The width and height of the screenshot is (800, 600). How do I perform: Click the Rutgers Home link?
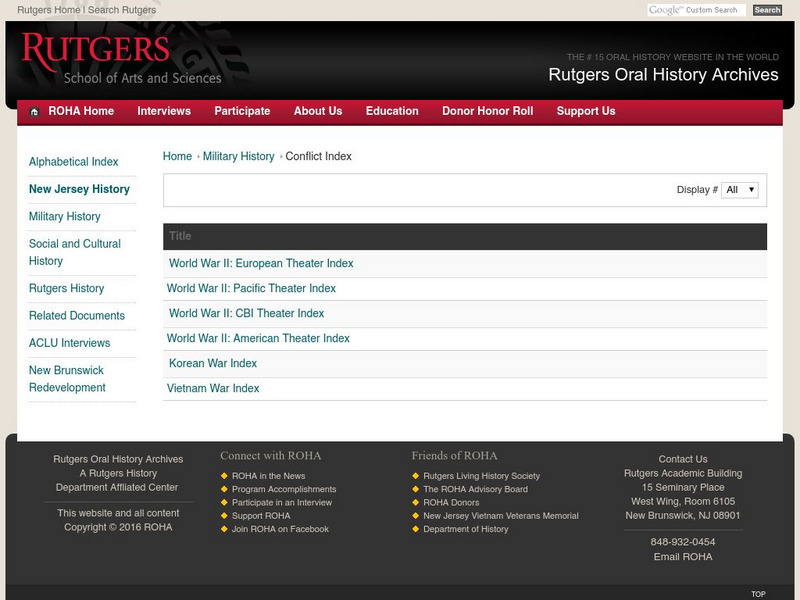click(48, 10)
